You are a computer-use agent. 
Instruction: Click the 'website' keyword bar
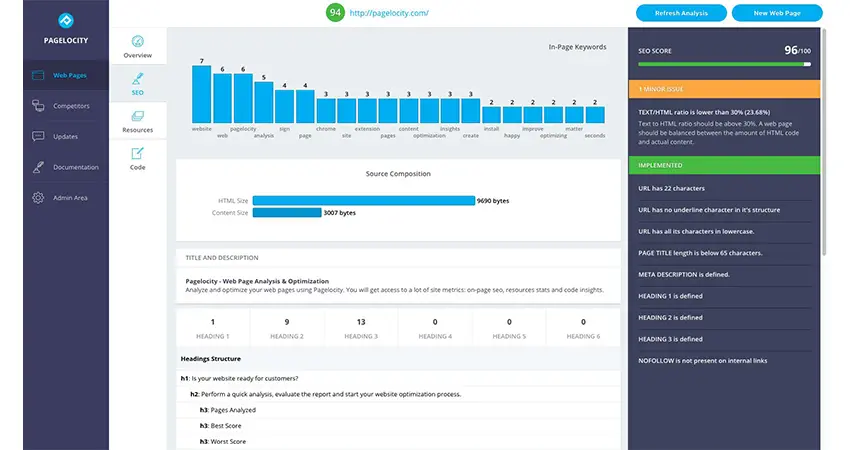[202, 94]
